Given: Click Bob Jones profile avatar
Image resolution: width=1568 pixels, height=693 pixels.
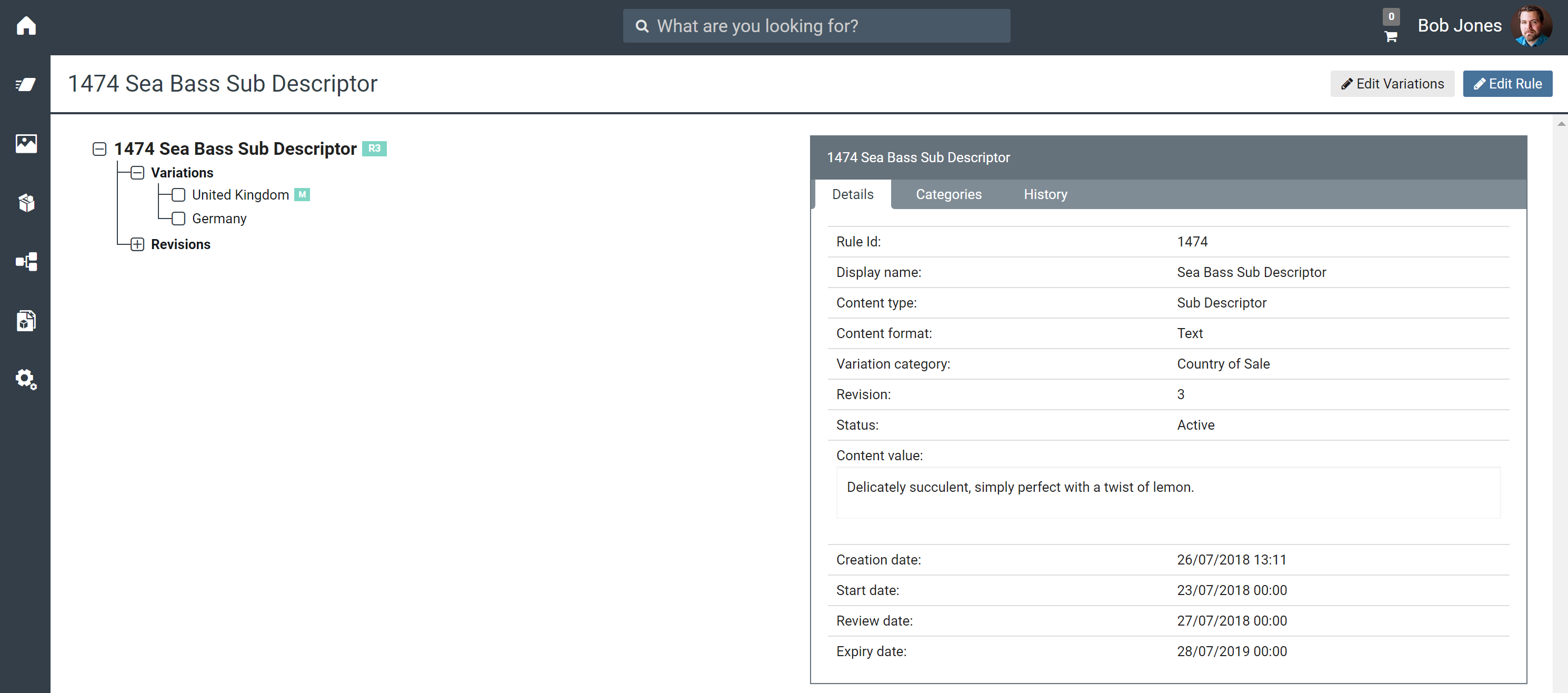Looking at the screenshot, I should (x=1532, y=26).
